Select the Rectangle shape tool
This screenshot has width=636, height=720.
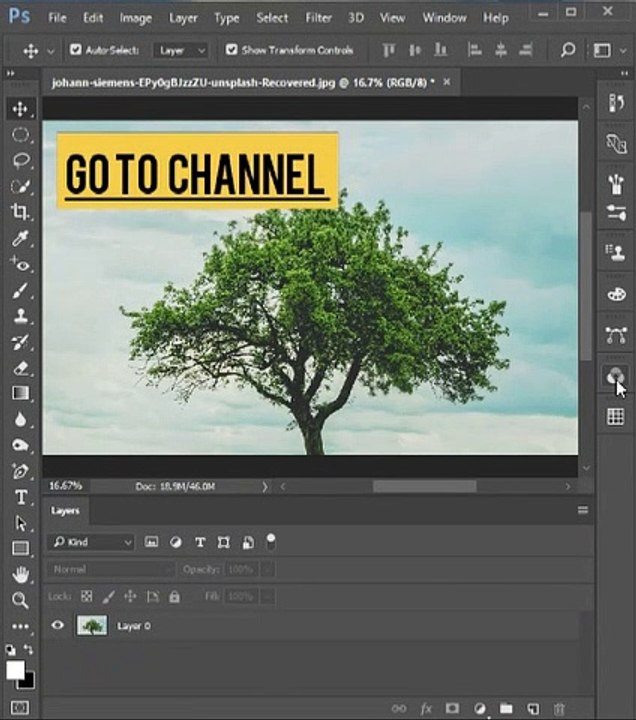(x=20, y=548)
